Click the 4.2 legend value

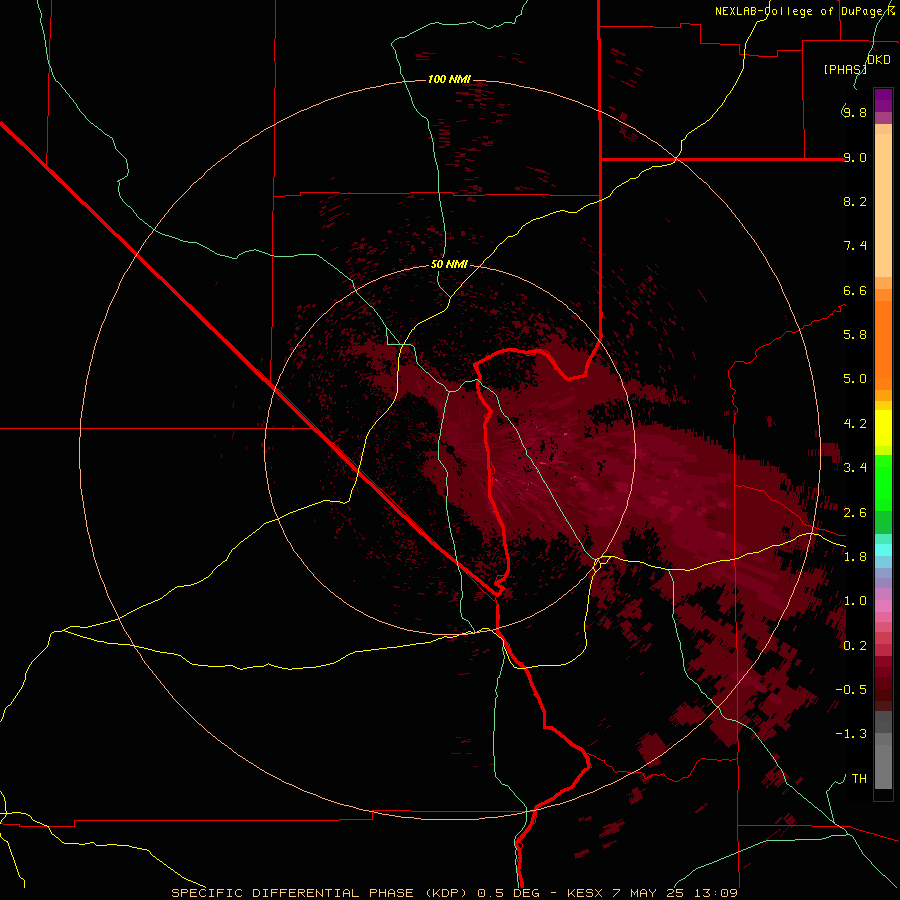(x=855, y=424)
